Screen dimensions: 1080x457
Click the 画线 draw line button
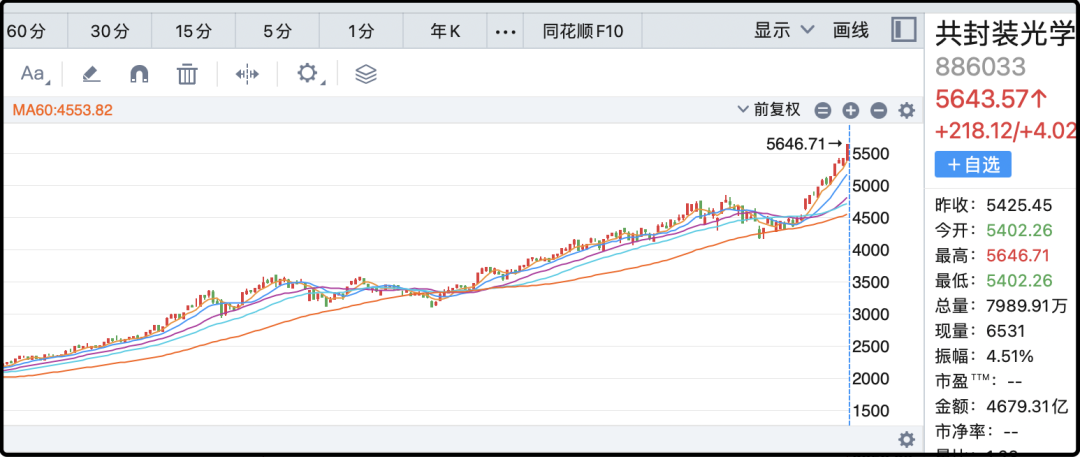click(x=851, y=30)
